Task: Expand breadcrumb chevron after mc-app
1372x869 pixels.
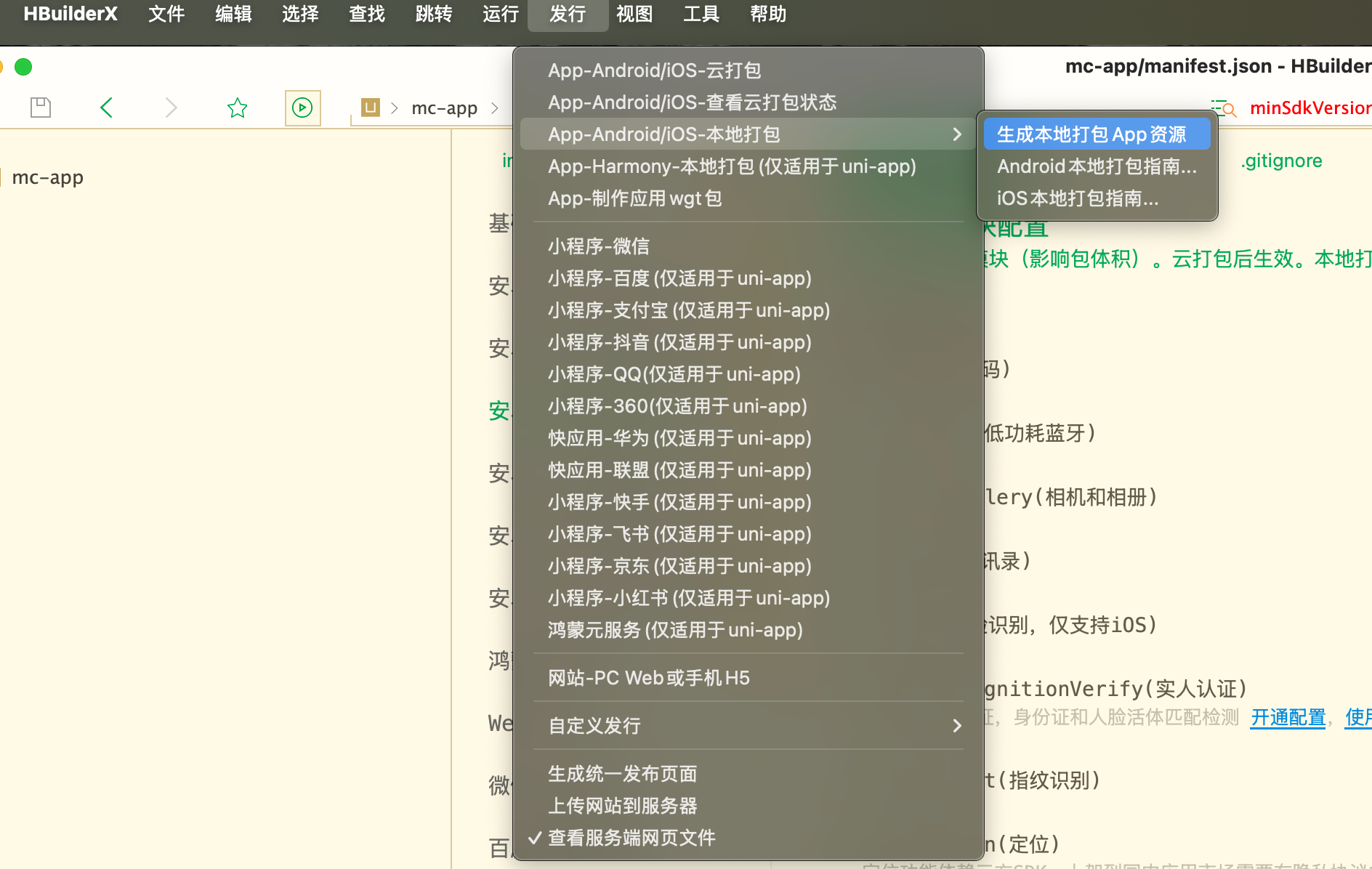Action: (x=495, y=108)
